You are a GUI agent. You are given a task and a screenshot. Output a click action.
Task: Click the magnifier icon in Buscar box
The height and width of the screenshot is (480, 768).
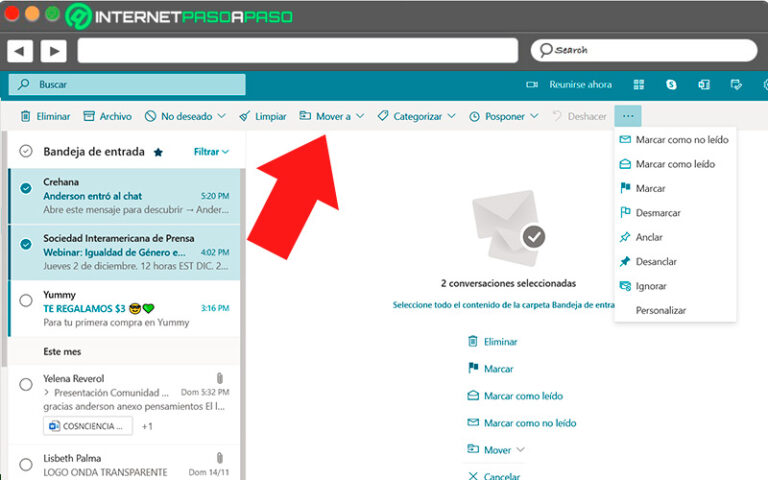(23, 84)
